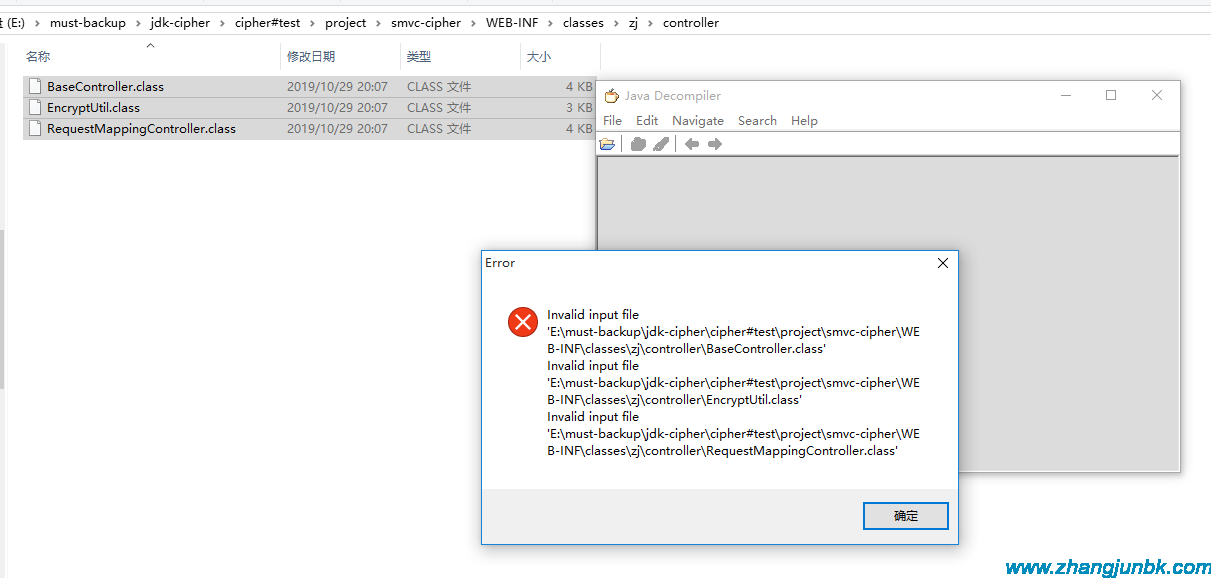
Task: Click the Java Decompiler coffee cup icon
Action: [612, 96]
